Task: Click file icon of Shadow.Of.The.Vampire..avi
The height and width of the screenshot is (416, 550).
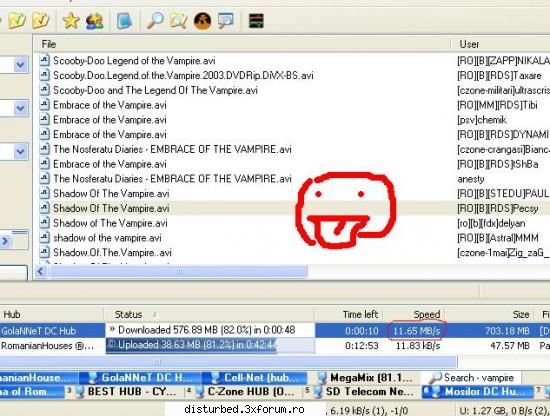Action: 45,252
